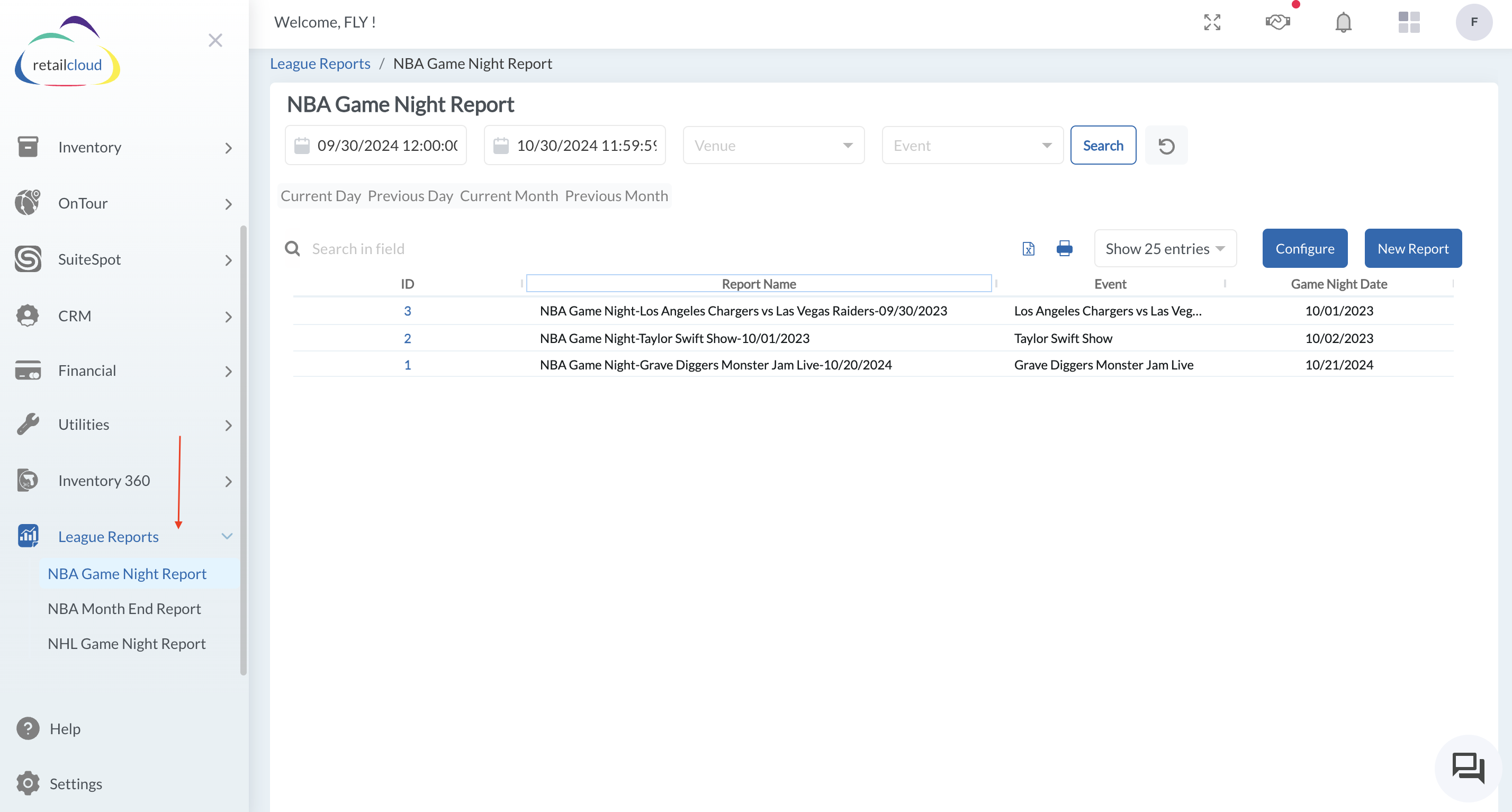Expand the Utilities menu chevron
This screenshot has width=1512, height=812.
pos(228,426)
